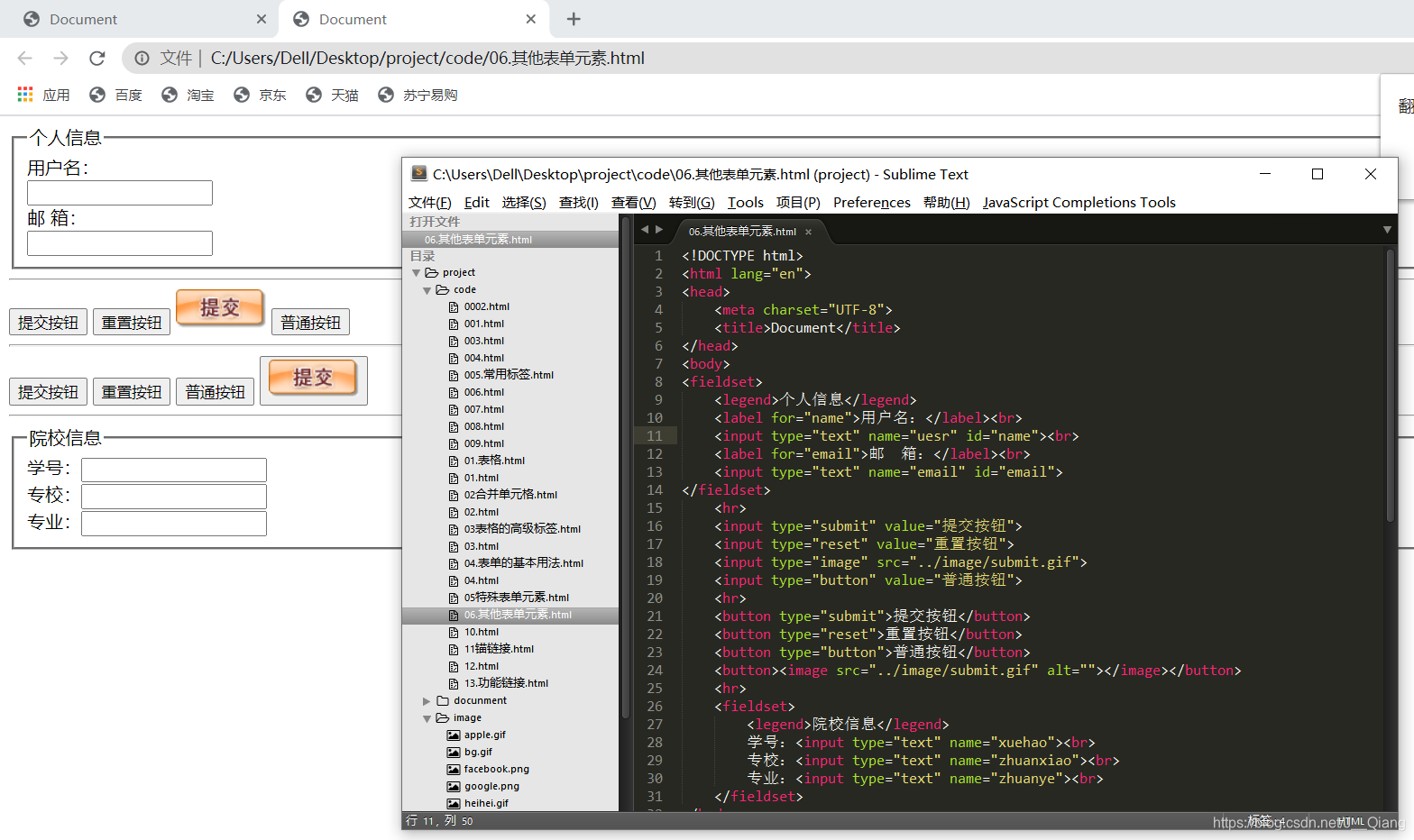Click the second row 重置按钮 button

tap(132, 392)
